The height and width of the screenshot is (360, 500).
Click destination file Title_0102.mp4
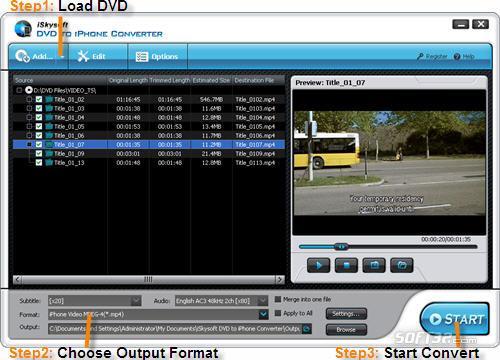point(255,99)
